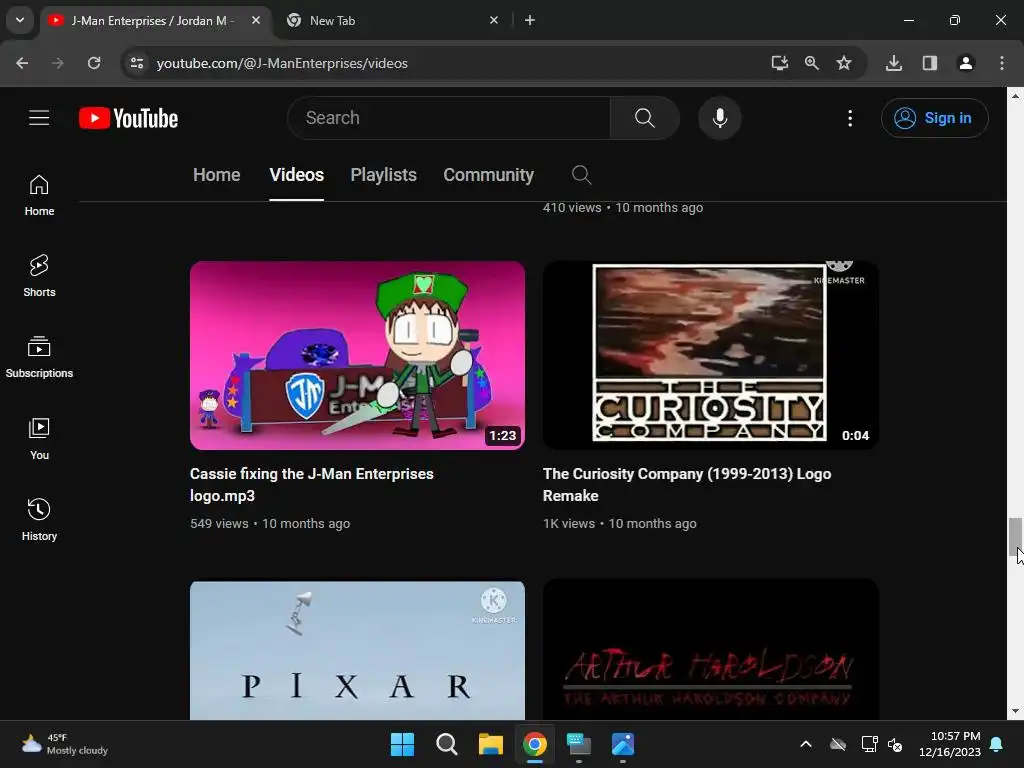Viewport: 1024px width, 768px height.
Task: Click title 'Cassie fixing the J-Man Enterprises logo.mp3'
Action: click(312, 485)
